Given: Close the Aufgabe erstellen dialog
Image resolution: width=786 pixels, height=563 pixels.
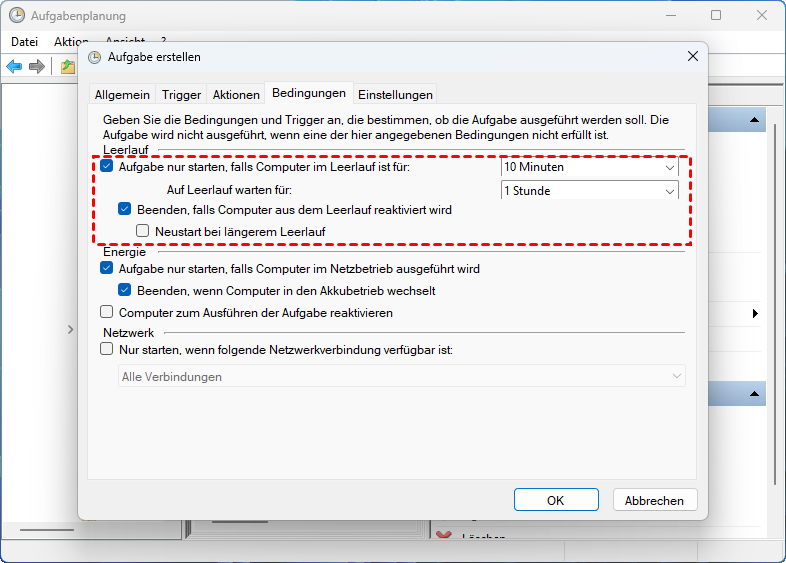Looking at the screenshot, I should (x=691, y=57).
